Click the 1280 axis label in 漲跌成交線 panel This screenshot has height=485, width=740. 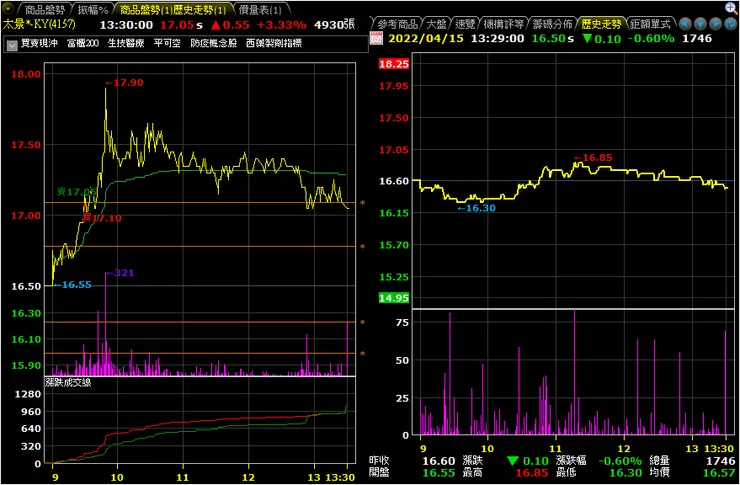[28, 394]
